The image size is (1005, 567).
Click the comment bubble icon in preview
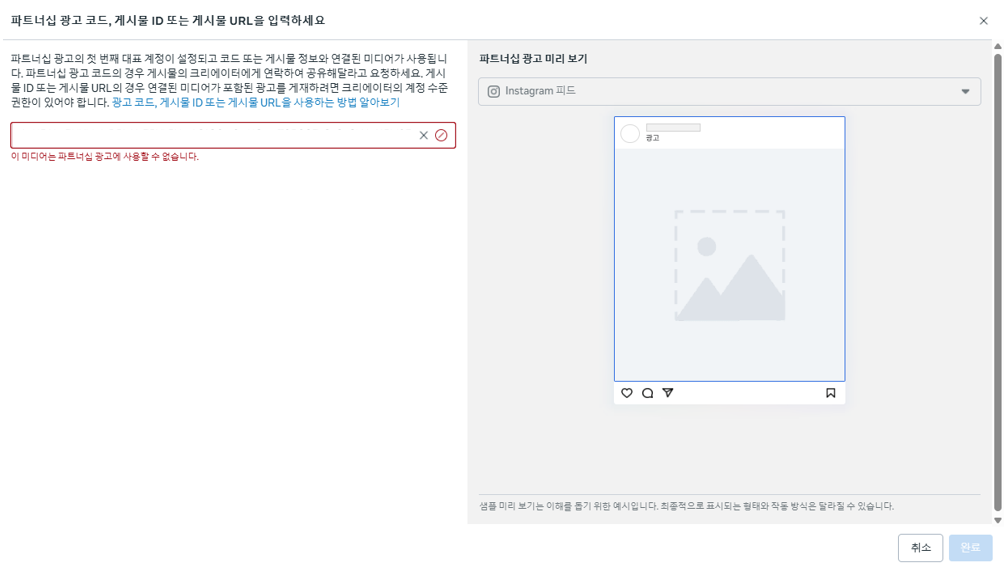(x=647, y=393)
